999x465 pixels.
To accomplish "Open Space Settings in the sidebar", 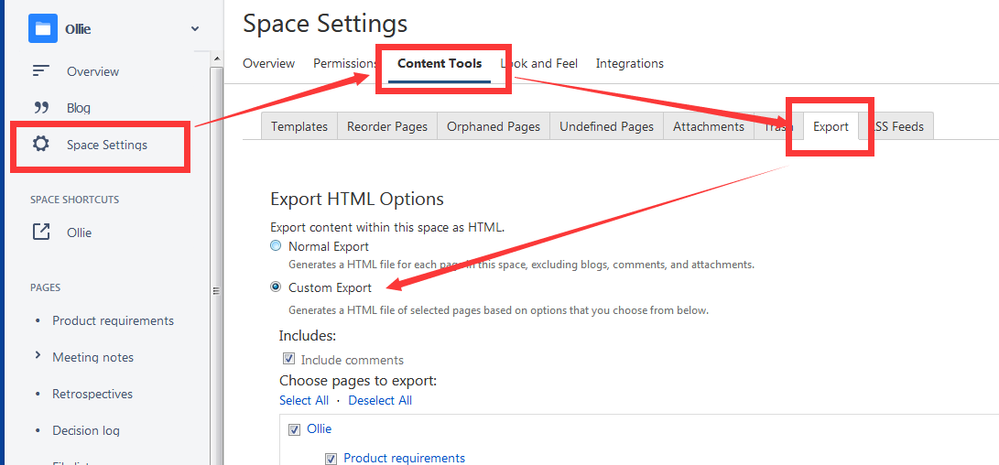I will [x=107, y=145].
